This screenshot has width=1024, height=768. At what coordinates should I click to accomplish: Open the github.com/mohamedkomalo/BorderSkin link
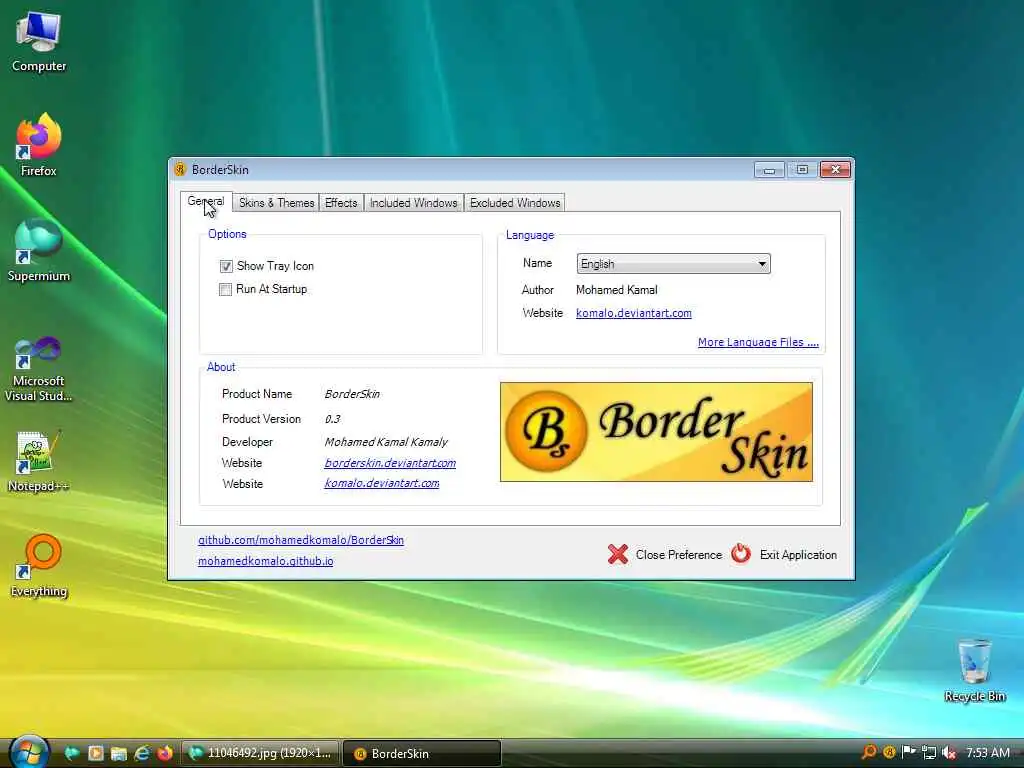[301, 540]
